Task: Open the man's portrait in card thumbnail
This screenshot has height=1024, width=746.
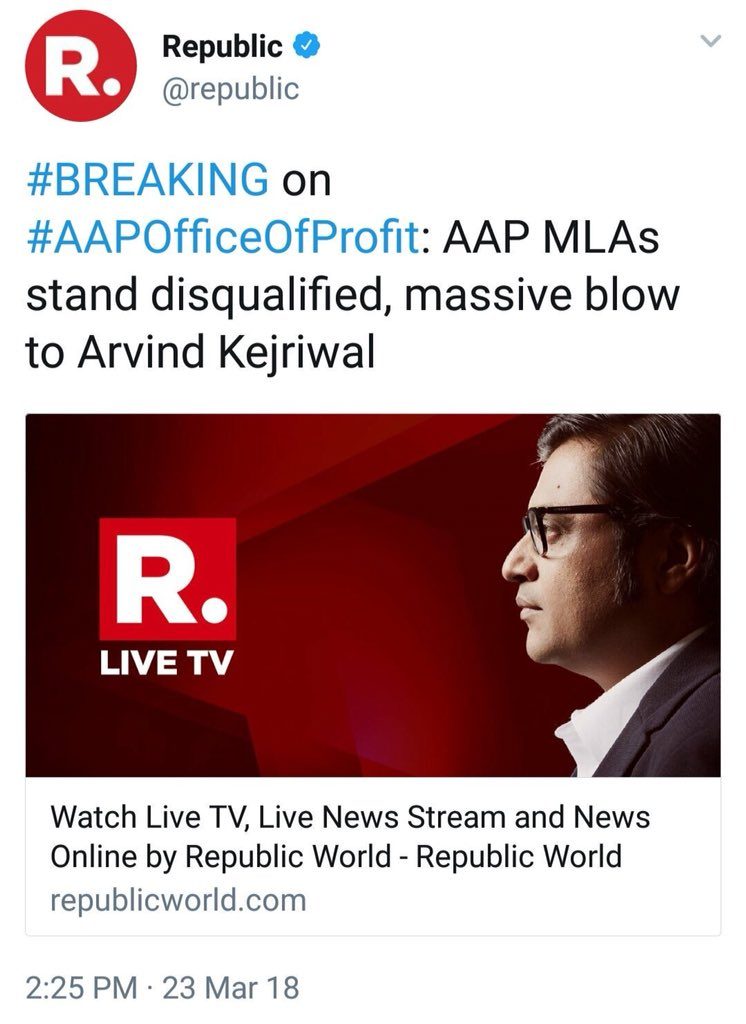Action: (611, 594)
